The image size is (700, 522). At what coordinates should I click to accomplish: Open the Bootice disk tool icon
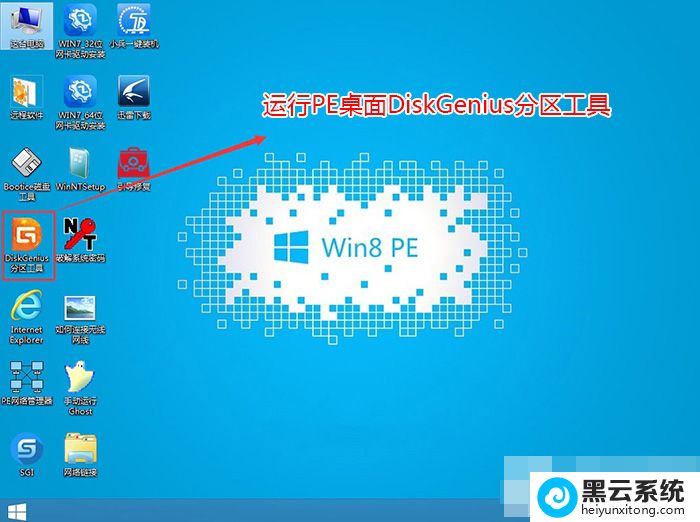tap(26, 163)
